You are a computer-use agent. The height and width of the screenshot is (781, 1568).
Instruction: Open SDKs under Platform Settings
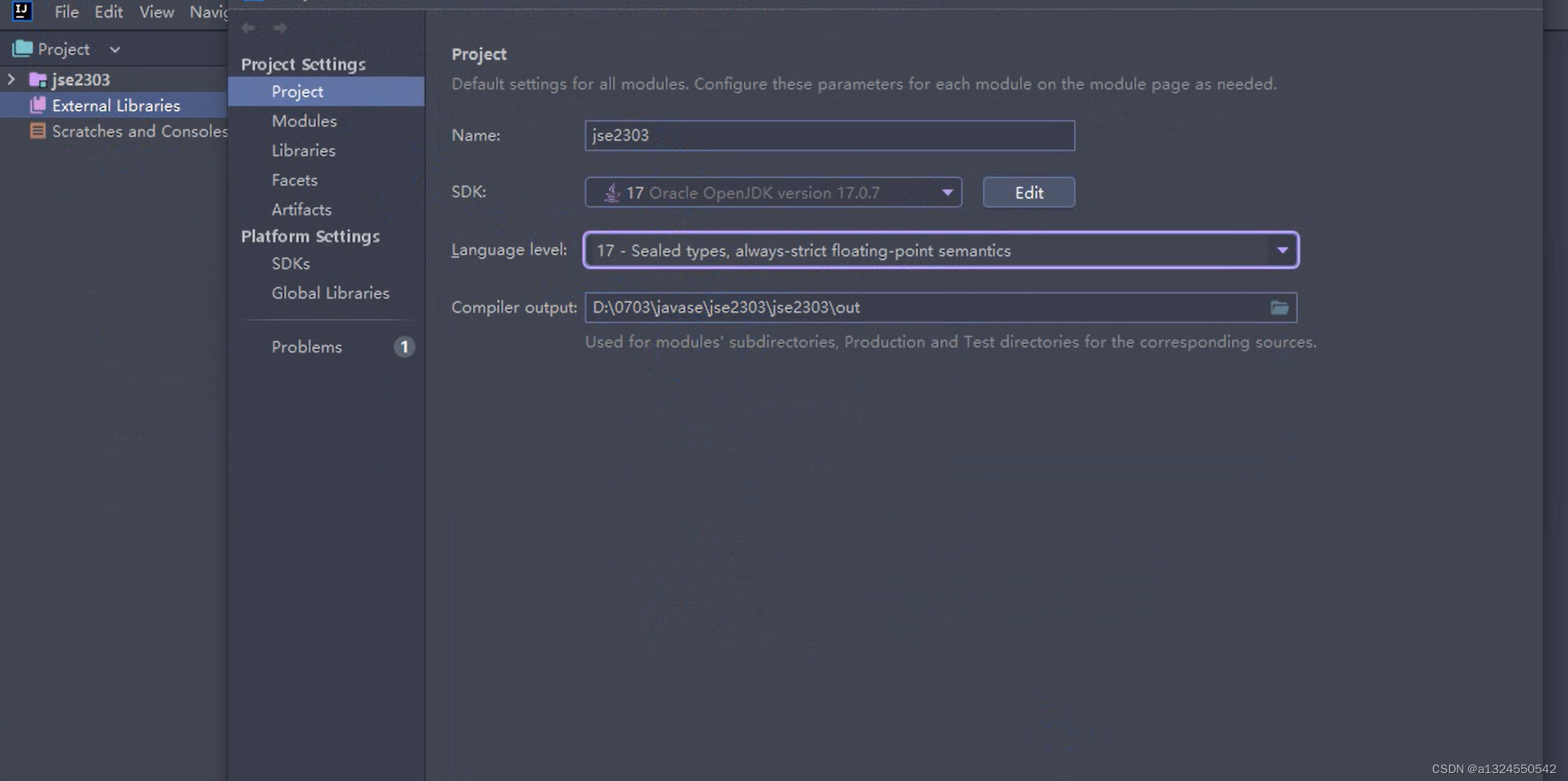[x=290, y=264]
